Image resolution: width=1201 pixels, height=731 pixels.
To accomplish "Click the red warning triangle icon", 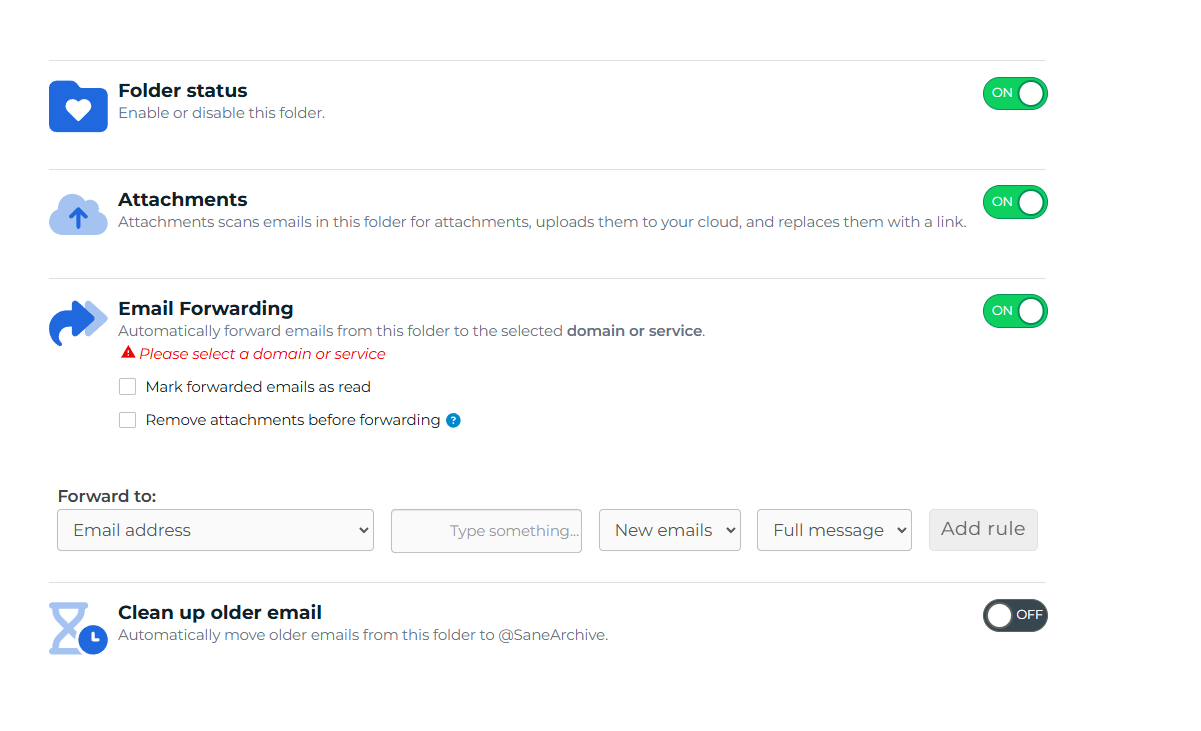I will [x=127, y=353].
